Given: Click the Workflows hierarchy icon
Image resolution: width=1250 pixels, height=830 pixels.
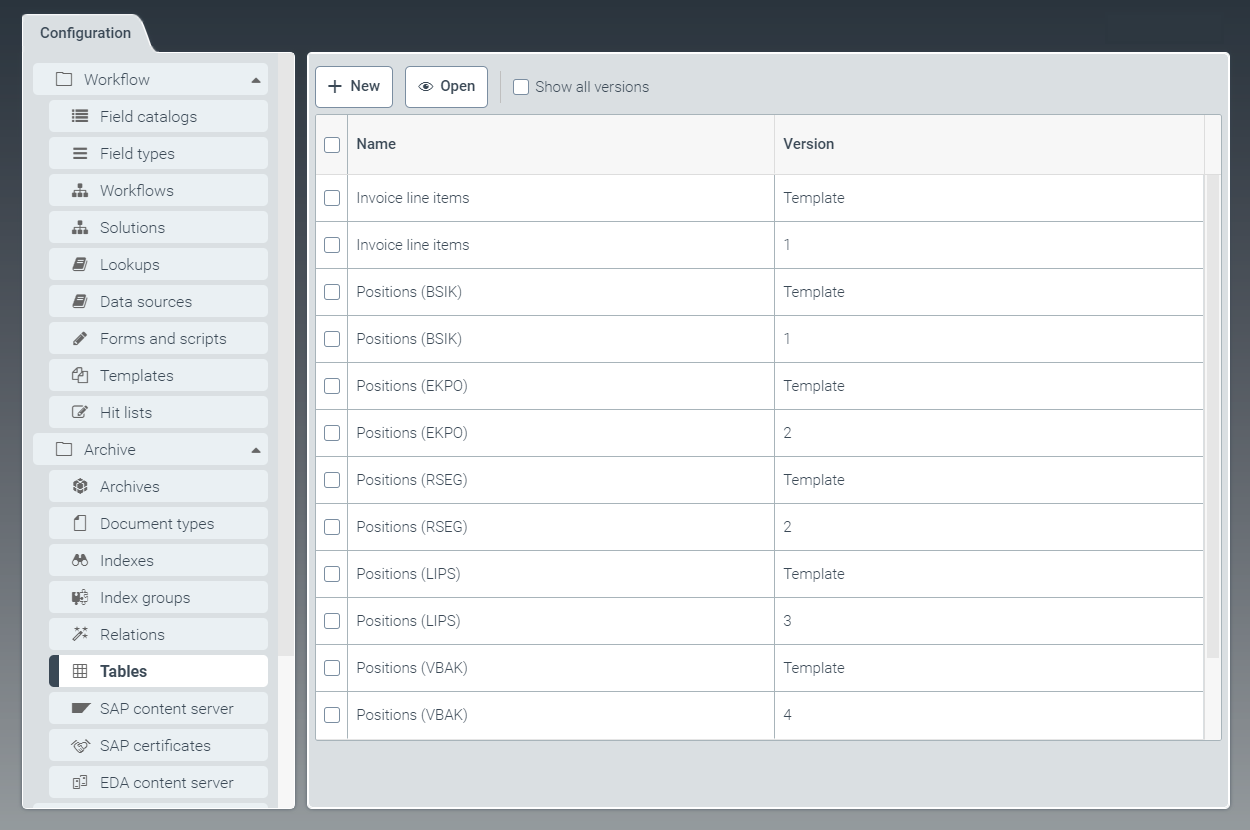Looking at the screenshot, I should [x=80, y=191].
